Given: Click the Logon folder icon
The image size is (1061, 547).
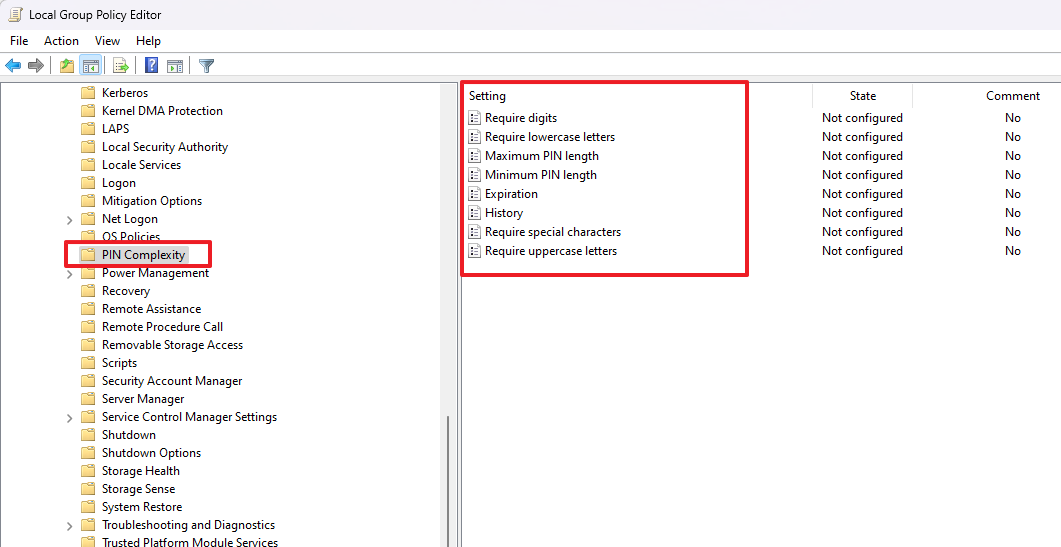Looking at the screenshot, I should (x=88, y=183).
